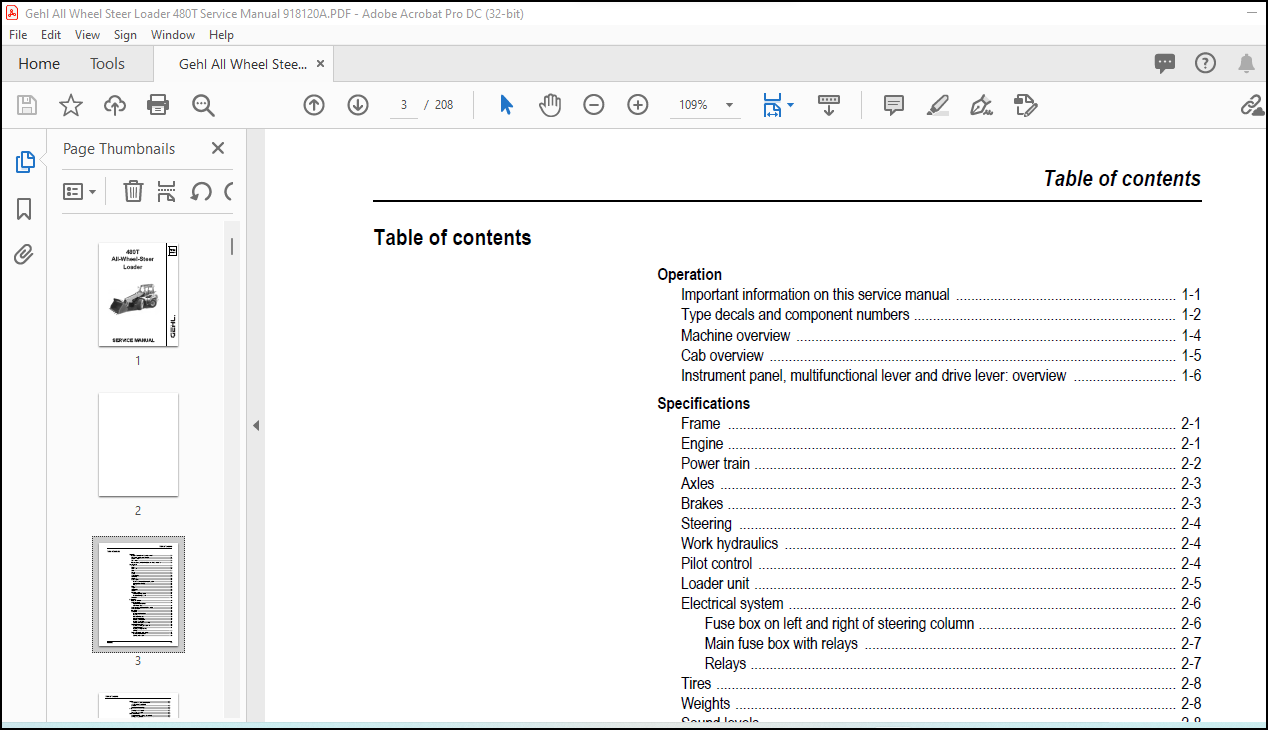Click 'Main fuse box with relays' entry
The height and width of the screenshot is (730, 1268).
(781, 643)
